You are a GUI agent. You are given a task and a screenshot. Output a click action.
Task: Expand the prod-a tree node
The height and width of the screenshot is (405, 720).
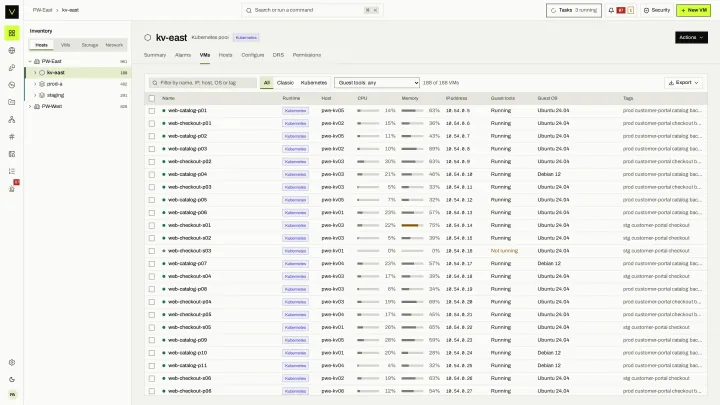click(35, 84)
